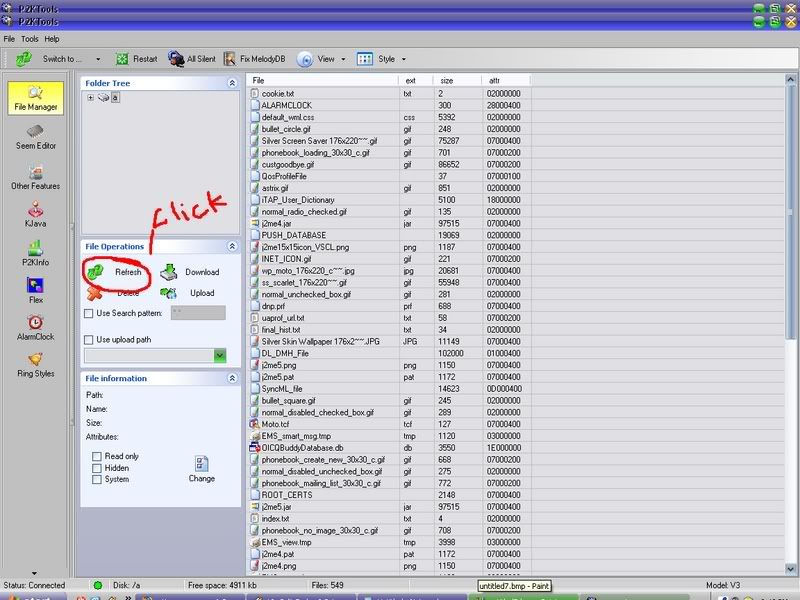Open the Seem Editor section
This screenshot has width=800, height=600.
coord(35,138)
